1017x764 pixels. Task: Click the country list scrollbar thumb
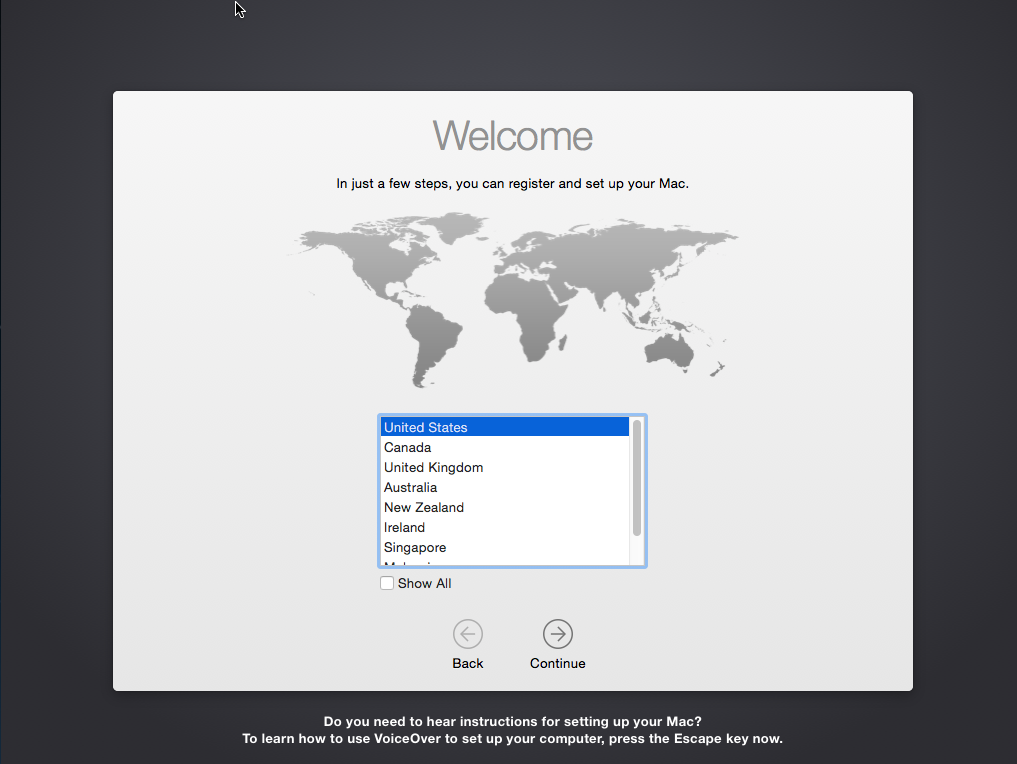pos(637,478)
